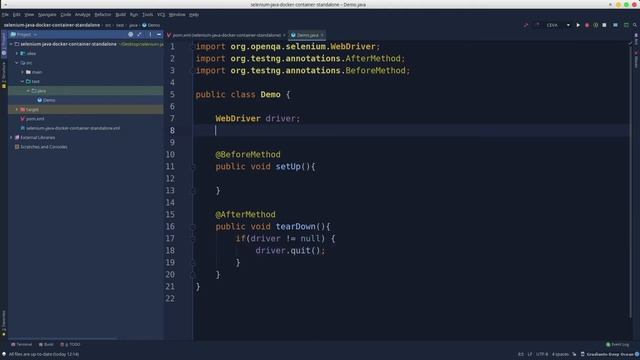The width and height of the screenshot is (640, 360).
Task: Click the LF line separator status entry
Action: click(x=530, y=354)
